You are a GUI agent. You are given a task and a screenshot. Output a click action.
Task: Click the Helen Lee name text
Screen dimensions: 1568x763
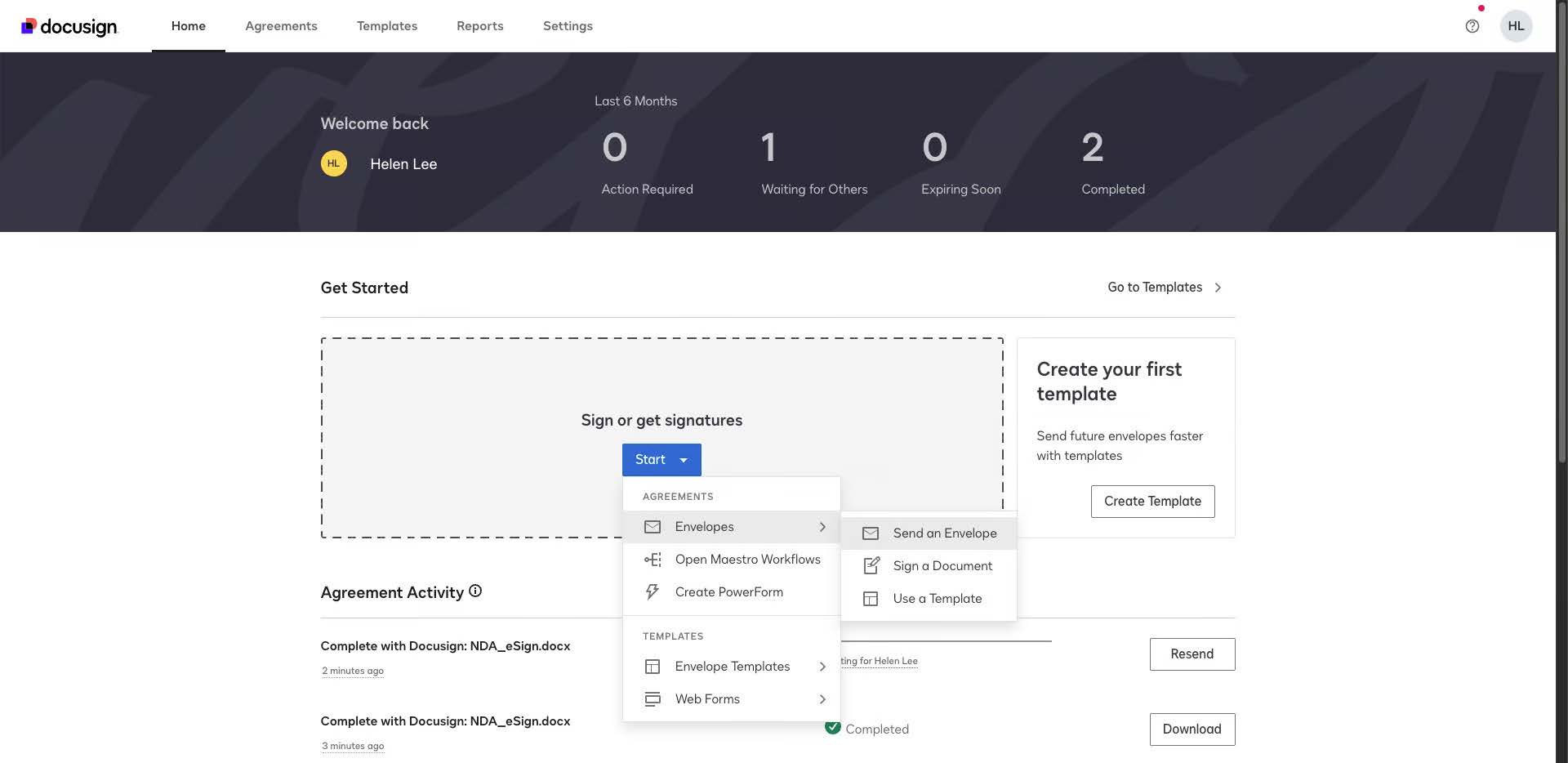403,164
